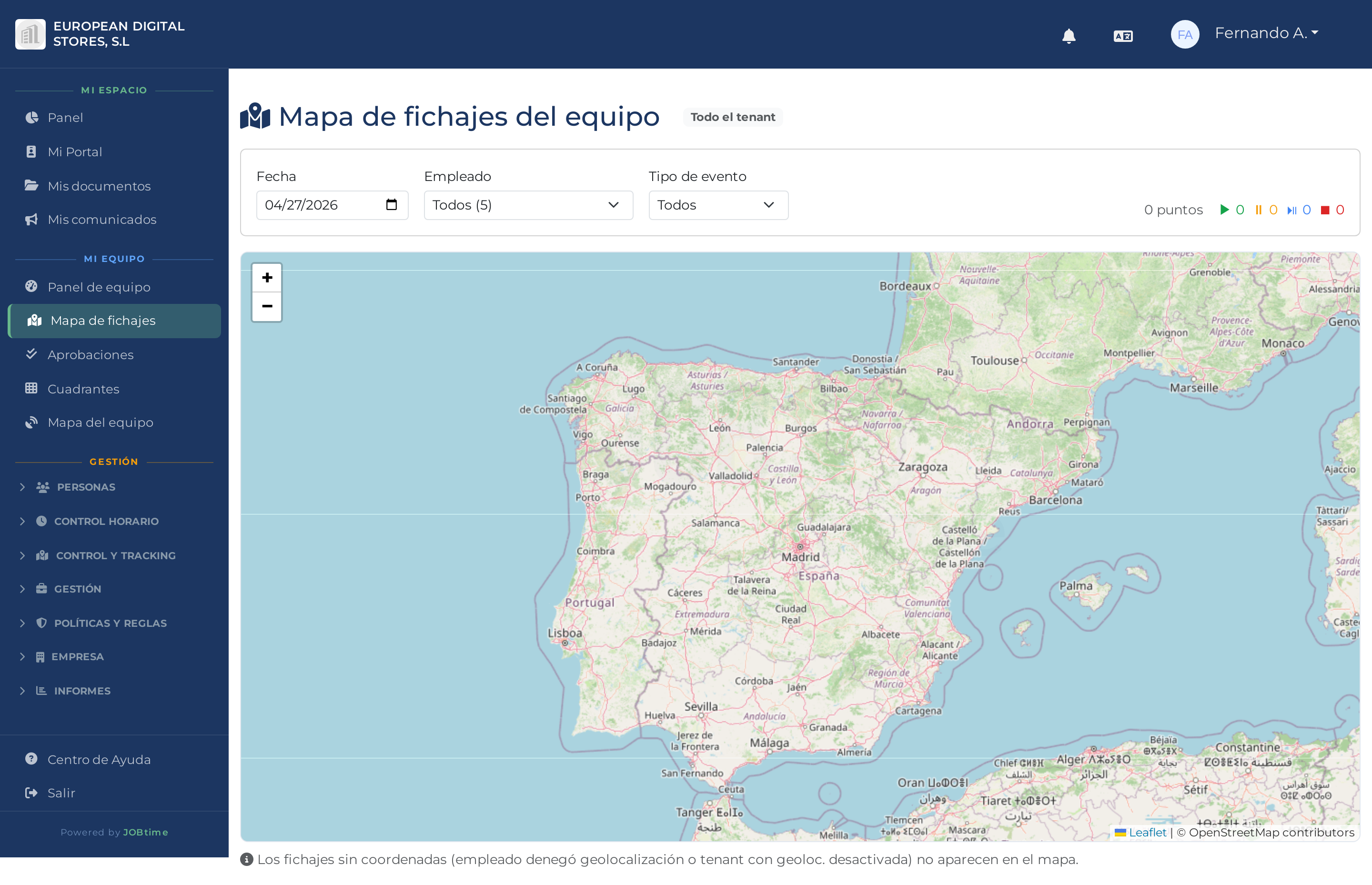The height and width of the screenshot is (885, 1372).
Task: Expand the CONTROL HORARIO section
Action: click(106, 521)
